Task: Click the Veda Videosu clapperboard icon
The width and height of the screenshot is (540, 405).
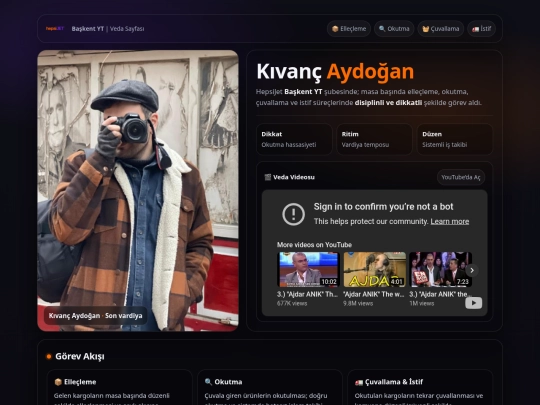Action: pos(268,177)
